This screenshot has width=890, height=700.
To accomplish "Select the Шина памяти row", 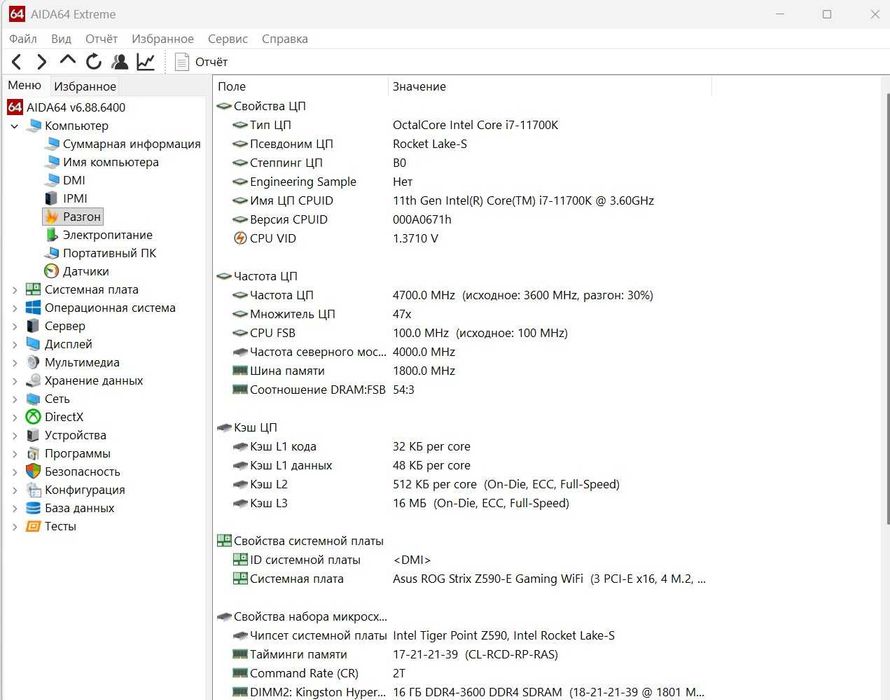I will point(463,371).
